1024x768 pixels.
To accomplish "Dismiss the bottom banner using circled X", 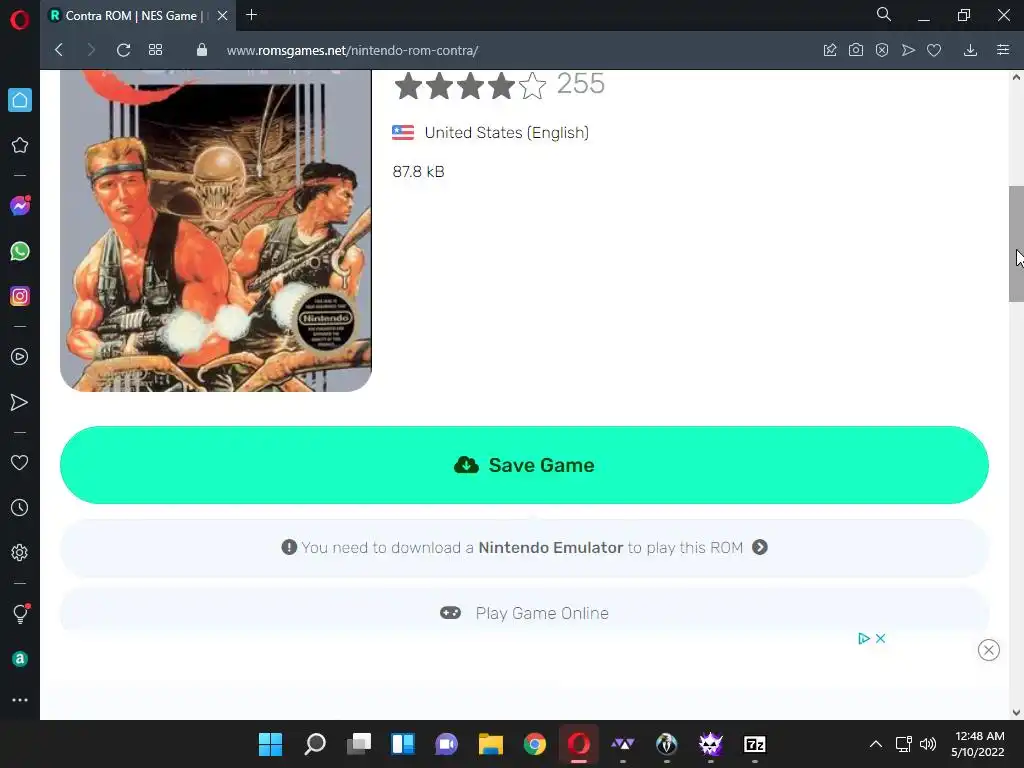I will (989, 650).
